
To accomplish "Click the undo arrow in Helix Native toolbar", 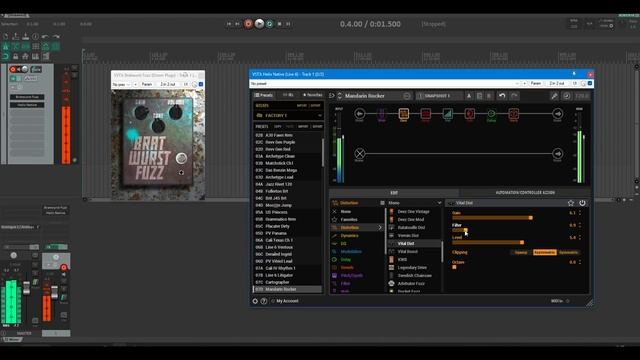I will 502,96.
